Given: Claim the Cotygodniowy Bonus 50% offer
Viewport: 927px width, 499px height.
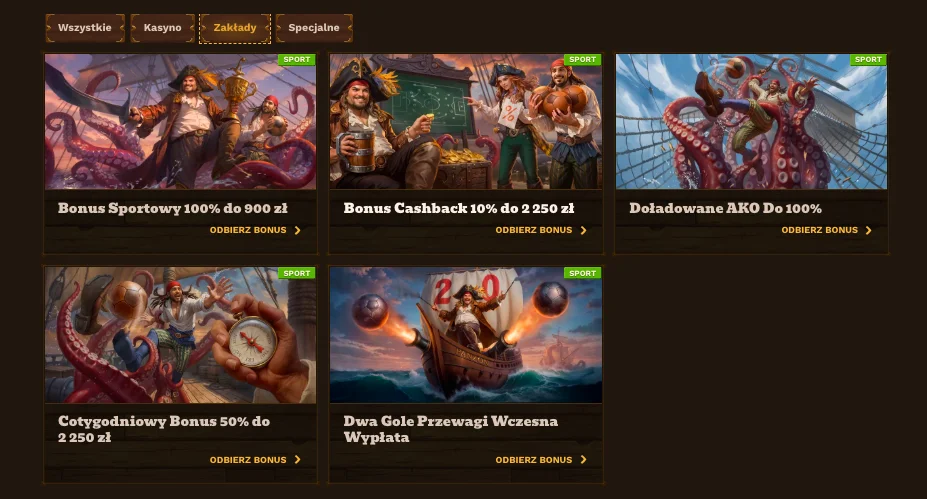Looking at the screenshot, I should (255, 459).
